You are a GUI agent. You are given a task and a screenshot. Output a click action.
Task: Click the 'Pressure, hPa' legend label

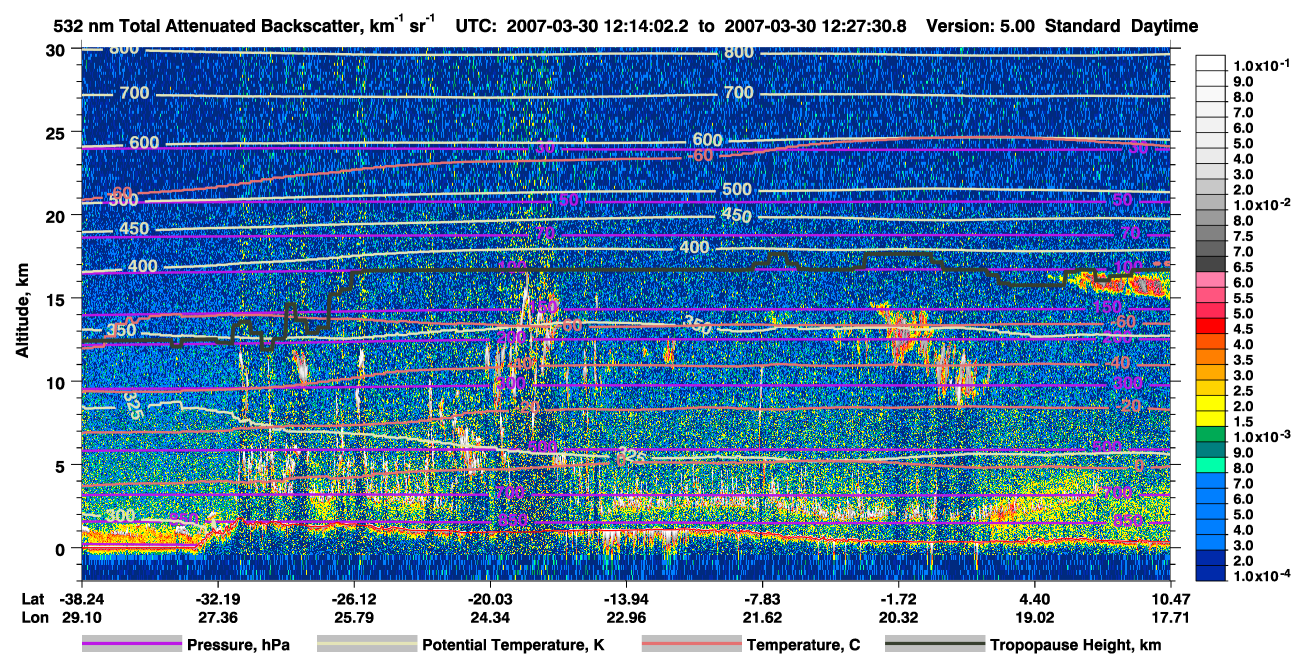coord(238,645)
